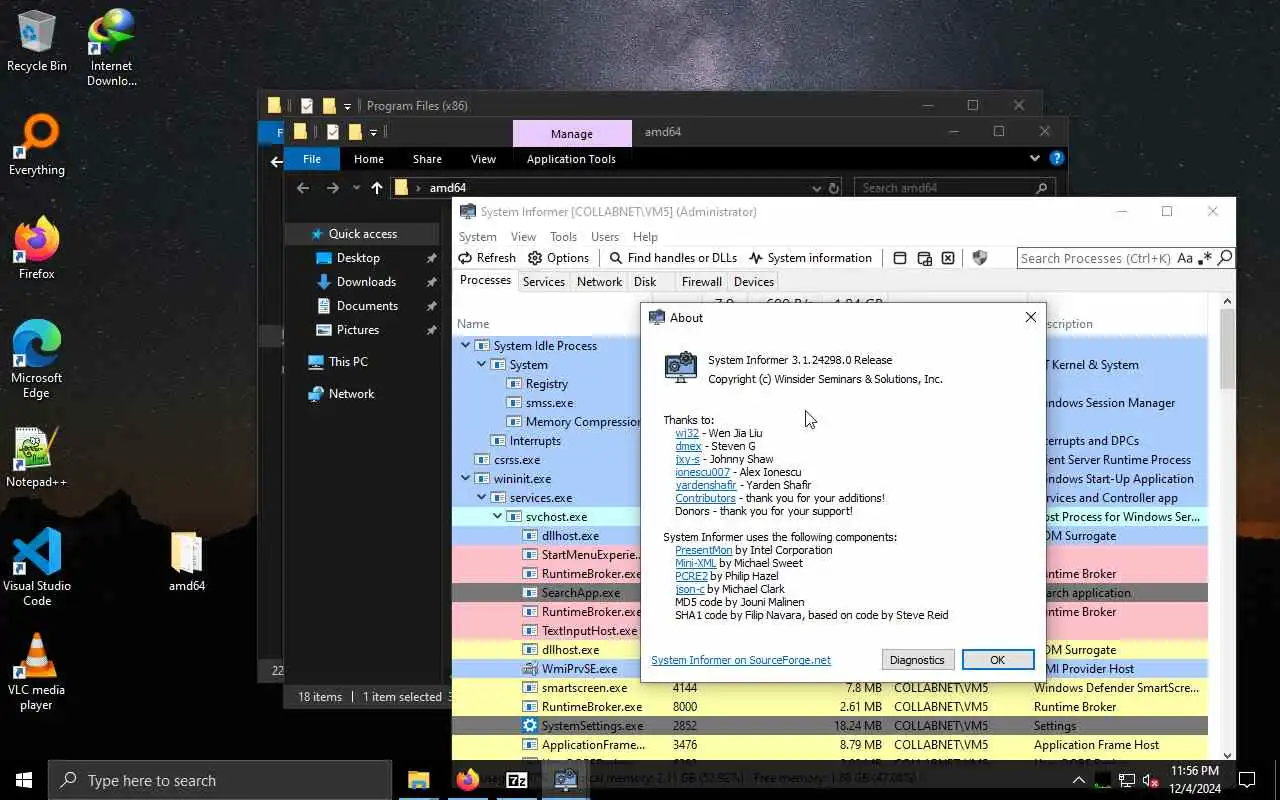Select VLC media player desktop shortcut
This screenshot has height=800, width=1280.
[37, 672]
